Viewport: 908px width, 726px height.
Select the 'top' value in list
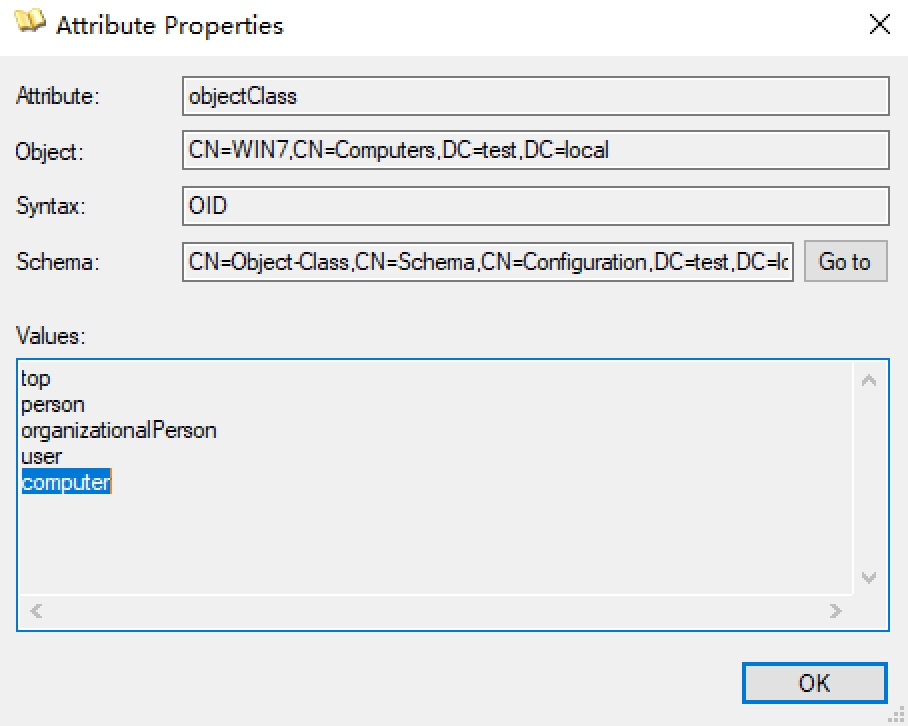point(36,379)
